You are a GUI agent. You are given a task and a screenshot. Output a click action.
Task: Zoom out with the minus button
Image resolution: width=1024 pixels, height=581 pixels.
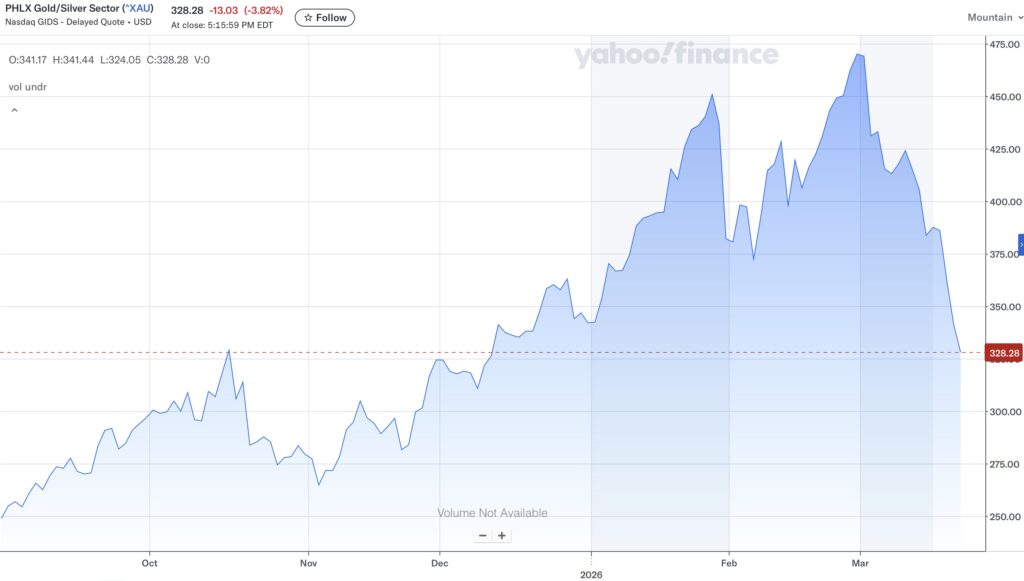pyautogui.click(x=482, y=535)
